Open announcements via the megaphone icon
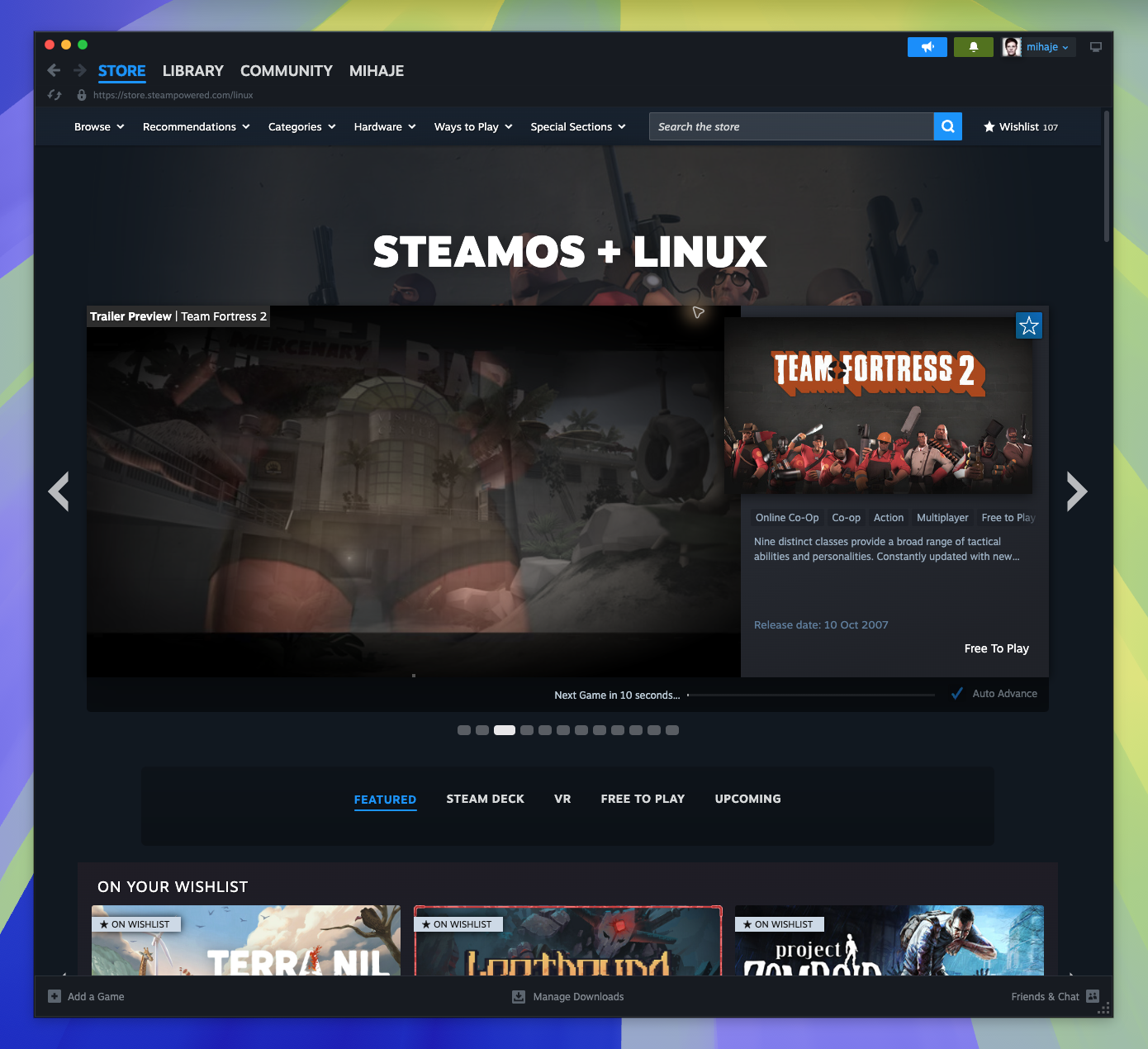 (927, 47)
